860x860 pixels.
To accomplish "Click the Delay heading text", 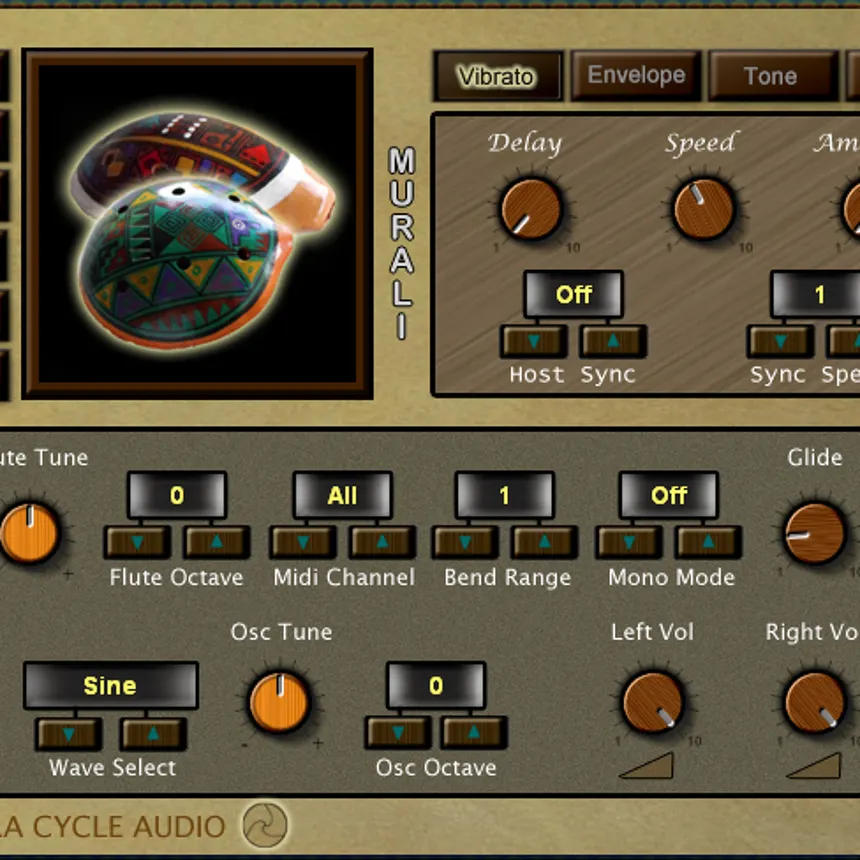I will 525,144.
